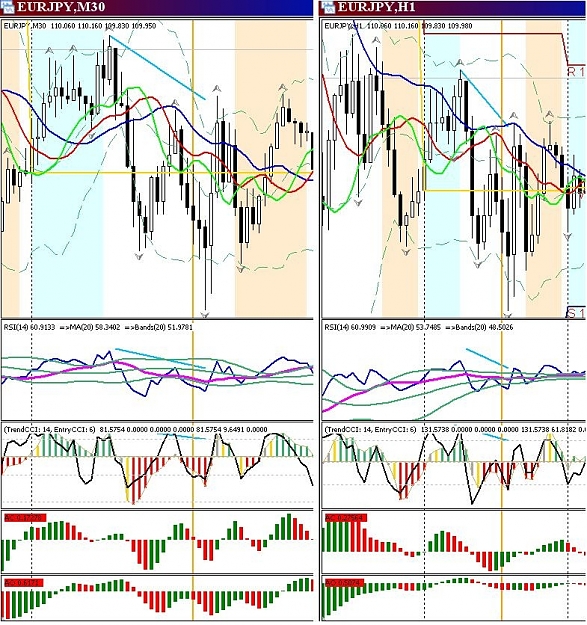Click TrendCCI label in the H1 window
The height and width of the screenshot is (625, 587).
(455, 430)
